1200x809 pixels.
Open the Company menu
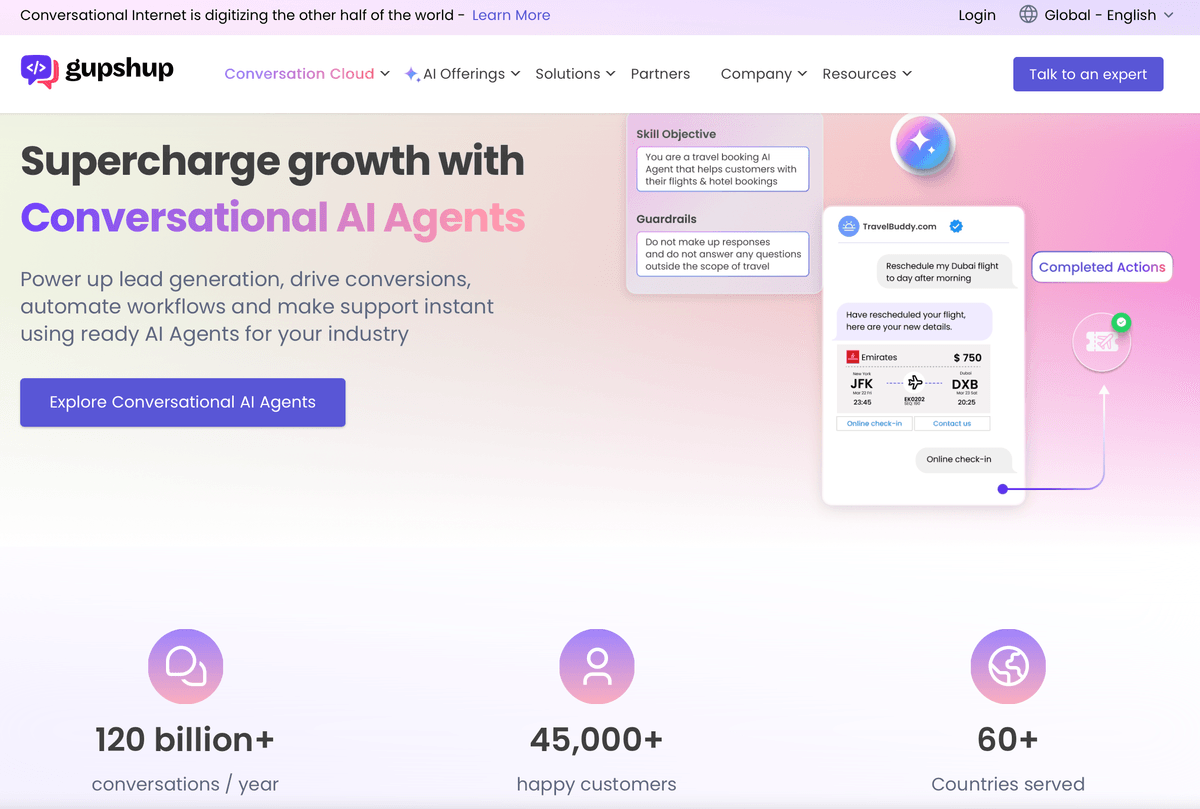coord(756,74)
